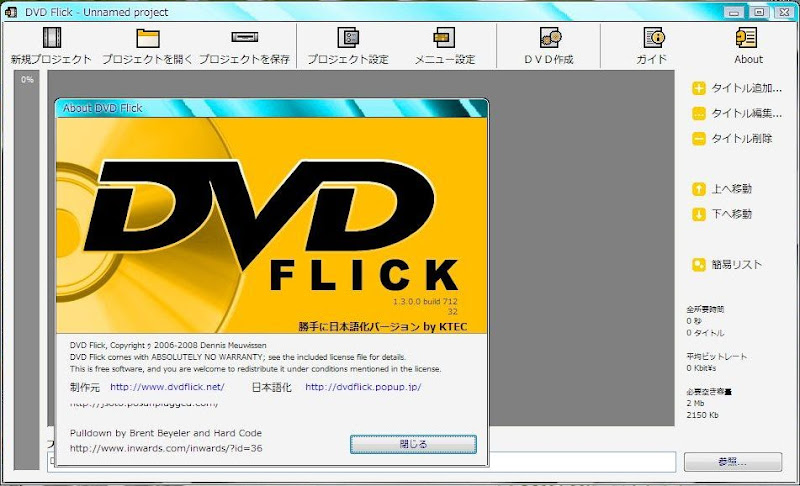This screenshot has width=800, height=486.
Task: Open the http://dvdflick.popup.jp/ link
Action: click(x=363, y=386)
